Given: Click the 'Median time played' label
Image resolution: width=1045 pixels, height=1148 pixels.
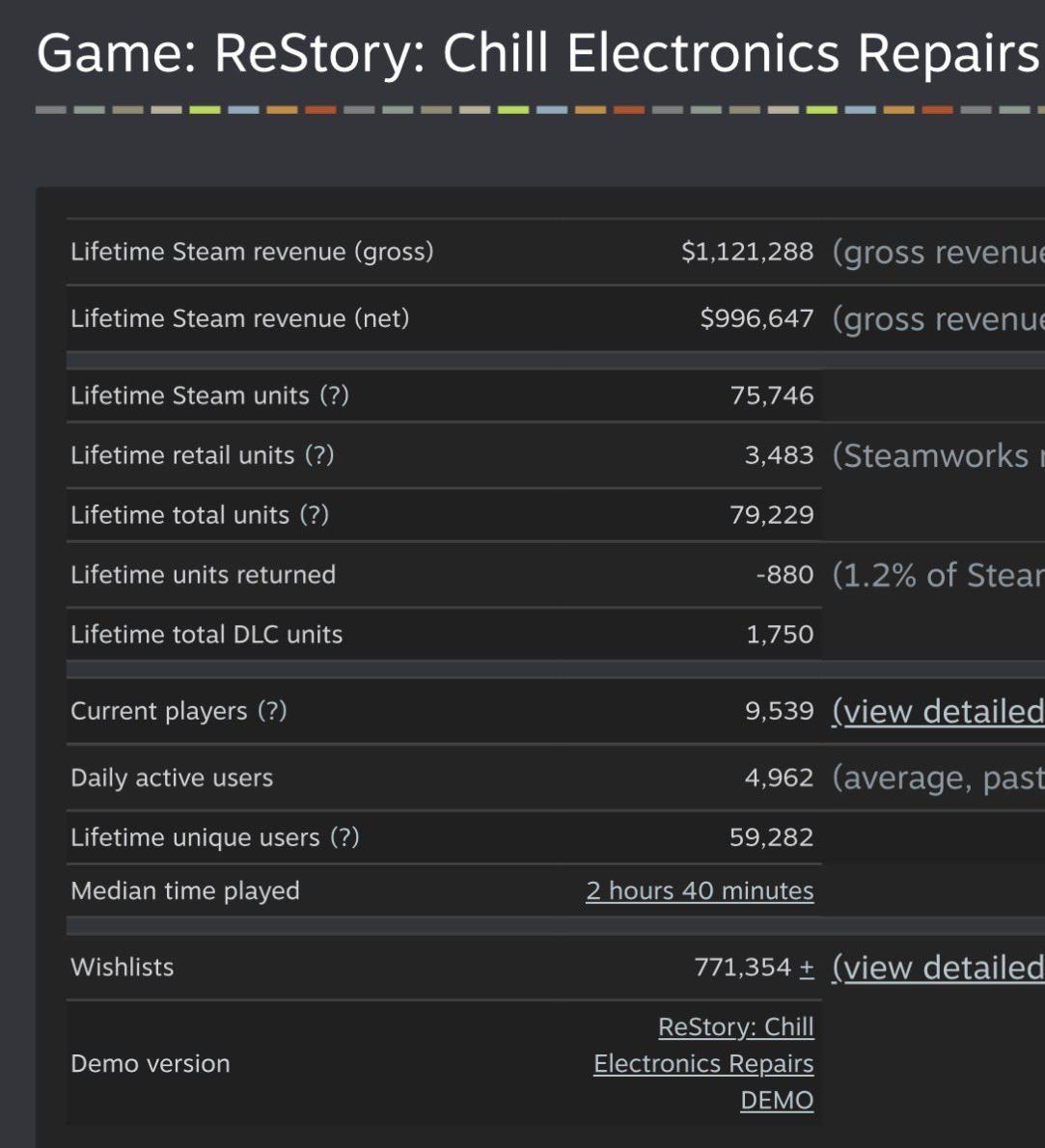Looking at the screenshot, I should pos(185,891).
